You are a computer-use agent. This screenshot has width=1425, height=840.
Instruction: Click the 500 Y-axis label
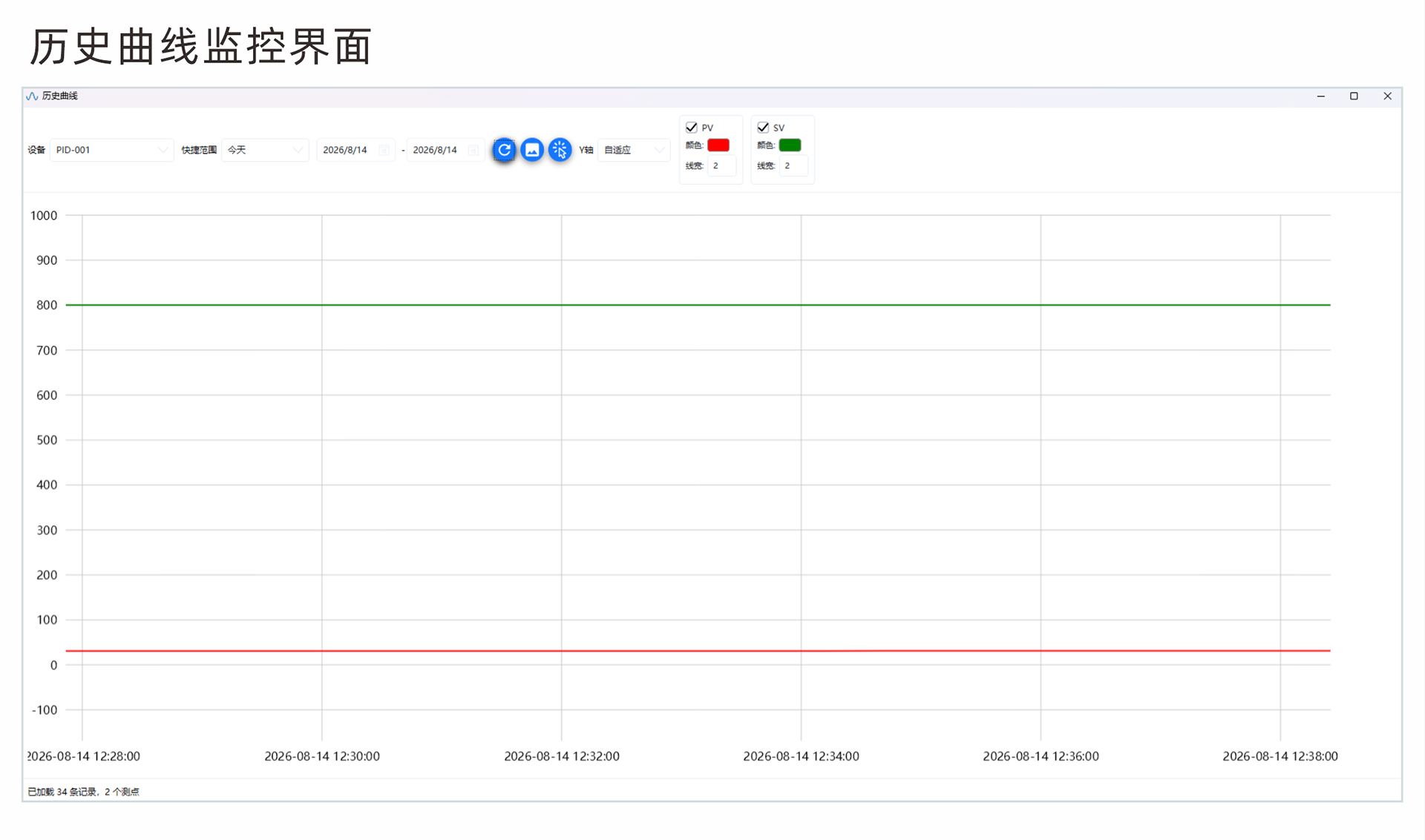[x=47, y=441]
